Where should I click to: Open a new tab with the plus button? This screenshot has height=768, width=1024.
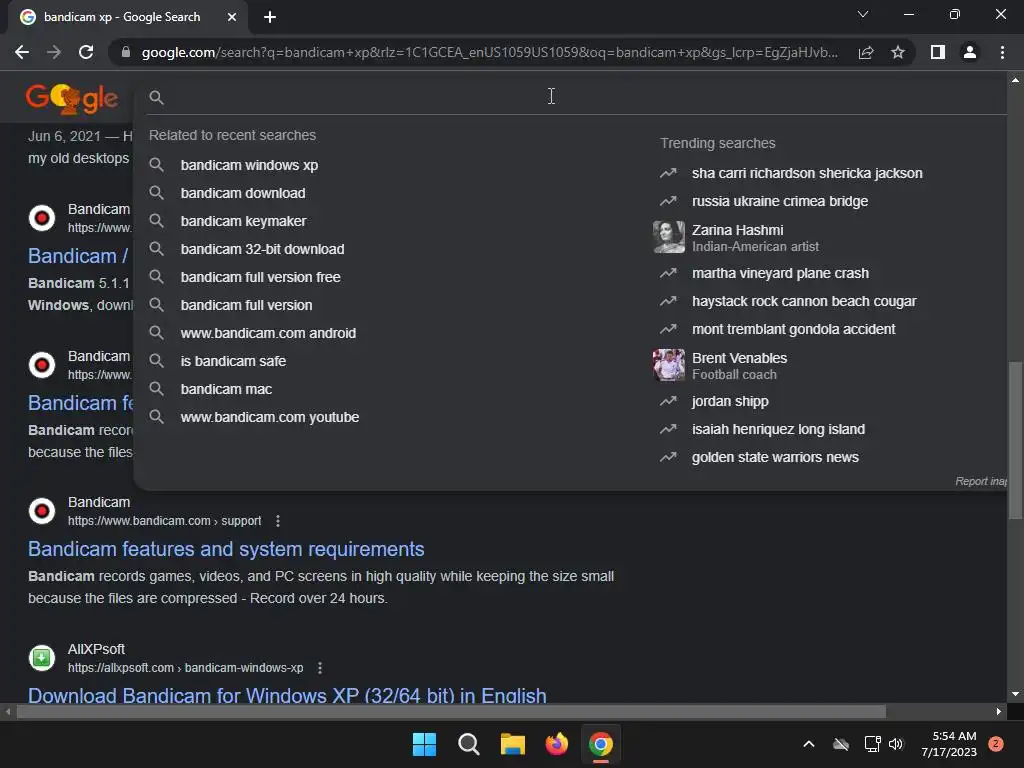pyautogui.click(x=270, y=17)
